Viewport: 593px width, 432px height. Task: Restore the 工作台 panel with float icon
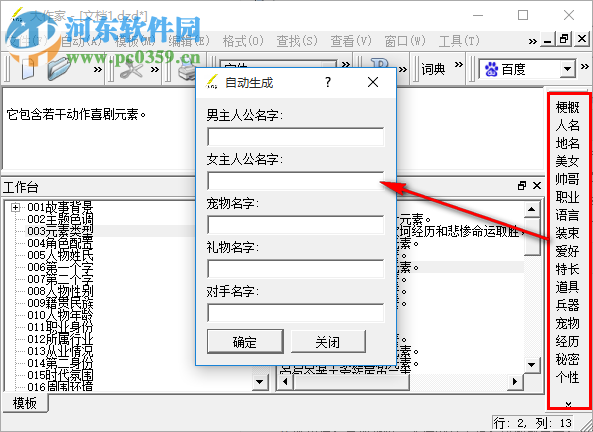coord(522,186)
